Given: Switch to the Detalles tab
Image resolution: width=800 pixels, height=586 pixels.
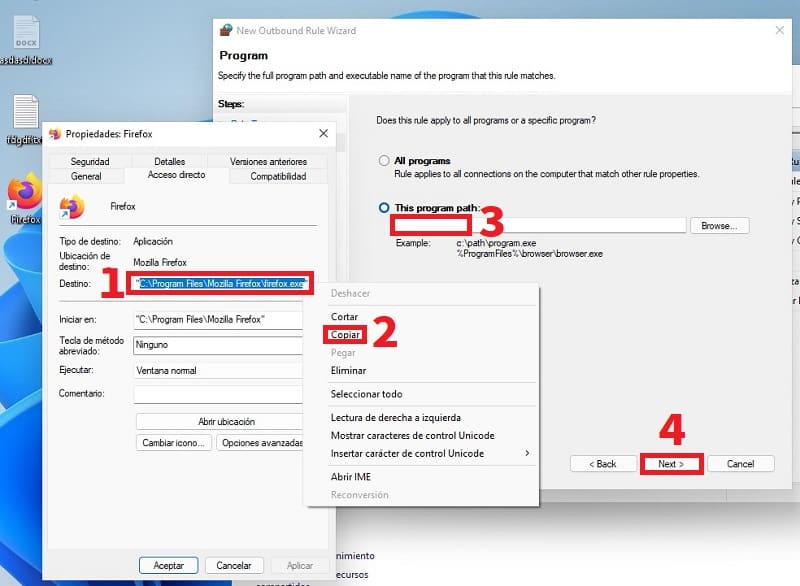Looking at the screenshot, I should pos(169,161).
